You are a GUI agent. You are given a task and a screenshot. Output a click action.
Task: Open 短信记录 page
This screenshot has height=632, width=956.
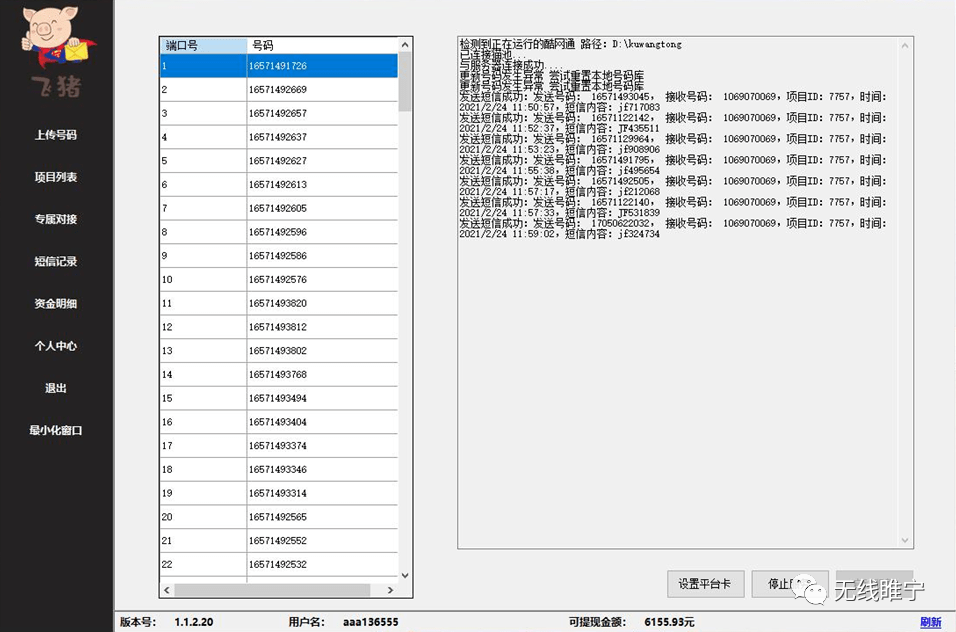[56, 261]
